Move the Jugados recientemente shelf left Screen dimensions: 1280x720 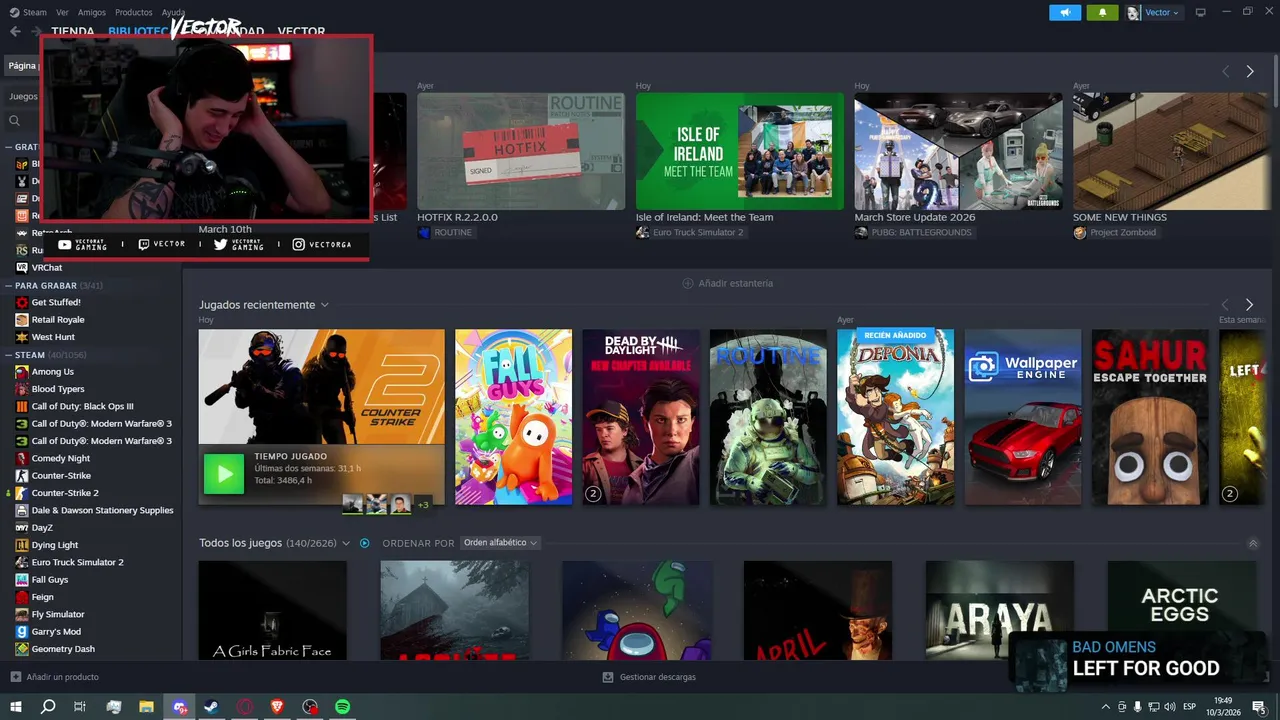coord(1225,304)
